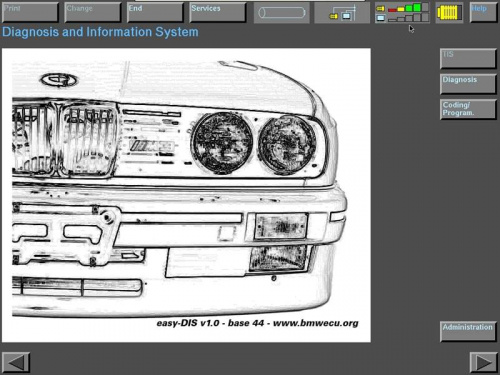The height and width of the screenshot is (375, 500).
Task: Go back with the left arrow
Action: coord(16,362)
